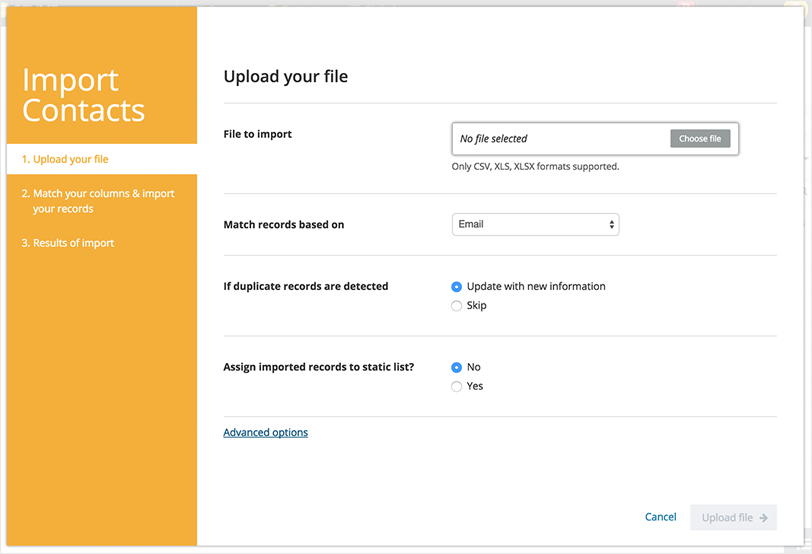The height and width of the screenshot is (554, 812).
Task: Select Update with new information option
Action: pyautogui.click(x=457, y=287)
